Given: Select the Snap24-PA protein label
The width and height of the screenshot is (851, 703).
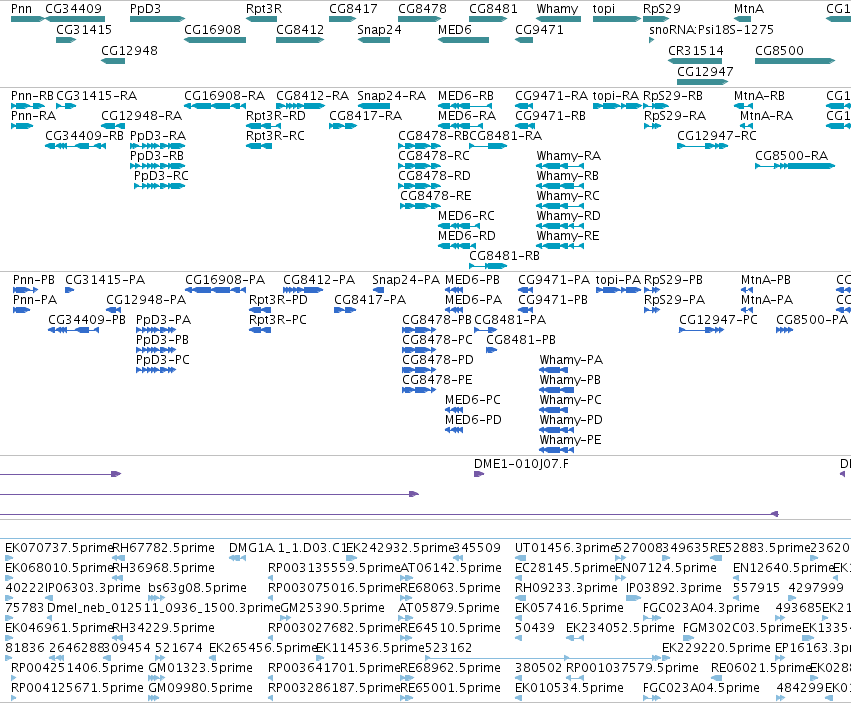Looking at the screenshot, I should click(406, 280).
